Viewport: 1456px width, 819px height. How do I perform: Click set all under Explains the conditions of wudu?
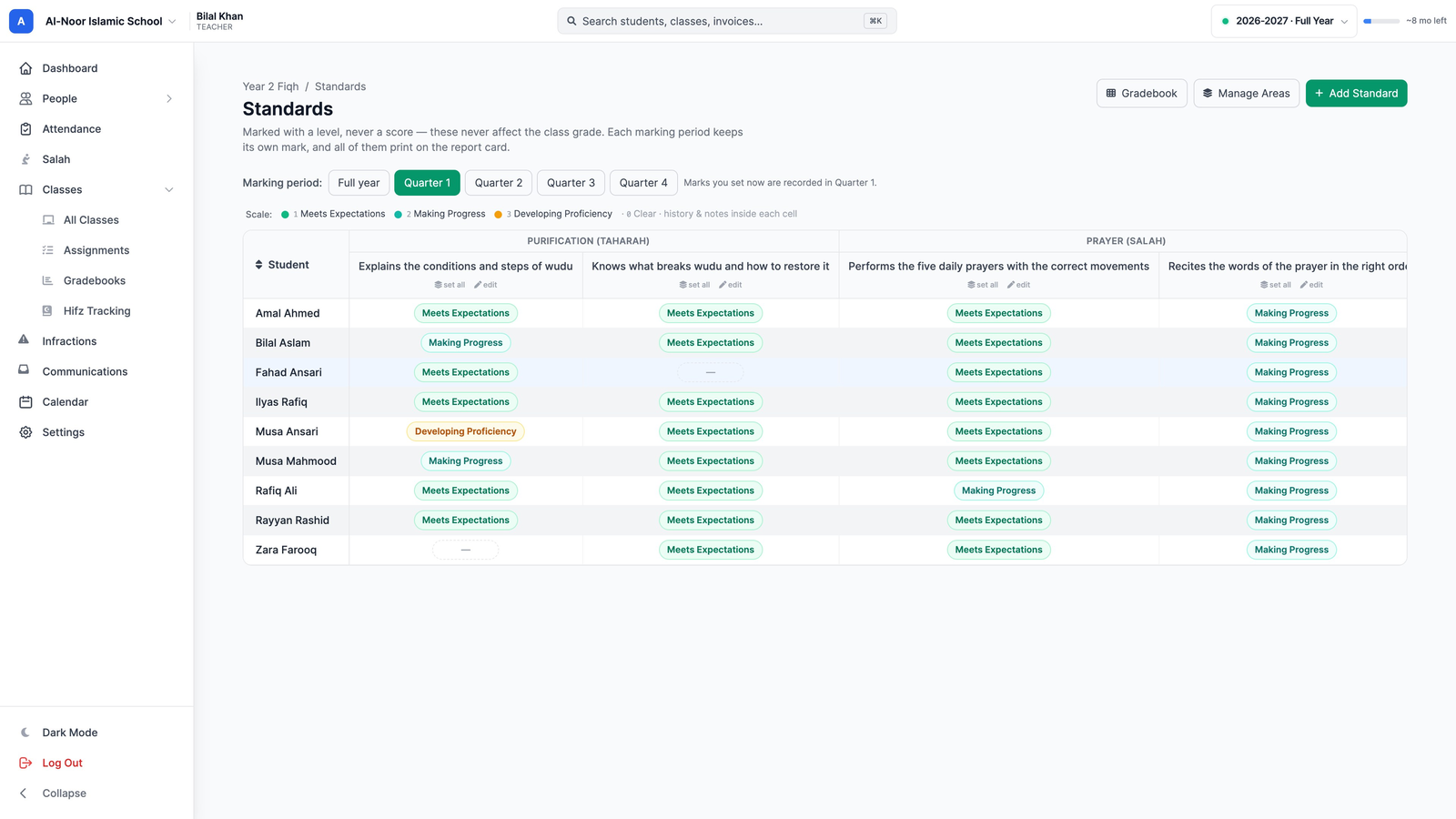450,285
